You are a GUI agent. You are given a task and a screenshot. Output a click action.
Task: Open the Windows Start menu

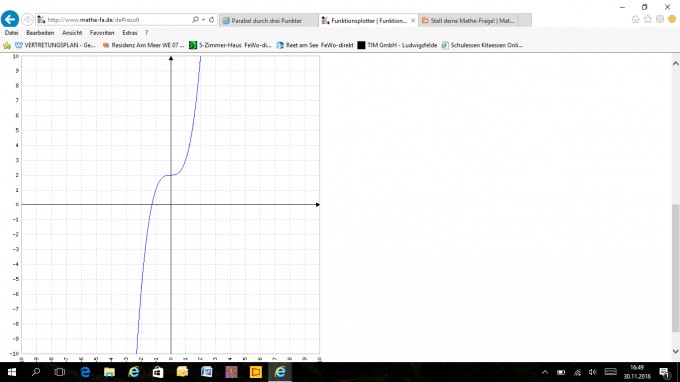coord(12,372)
